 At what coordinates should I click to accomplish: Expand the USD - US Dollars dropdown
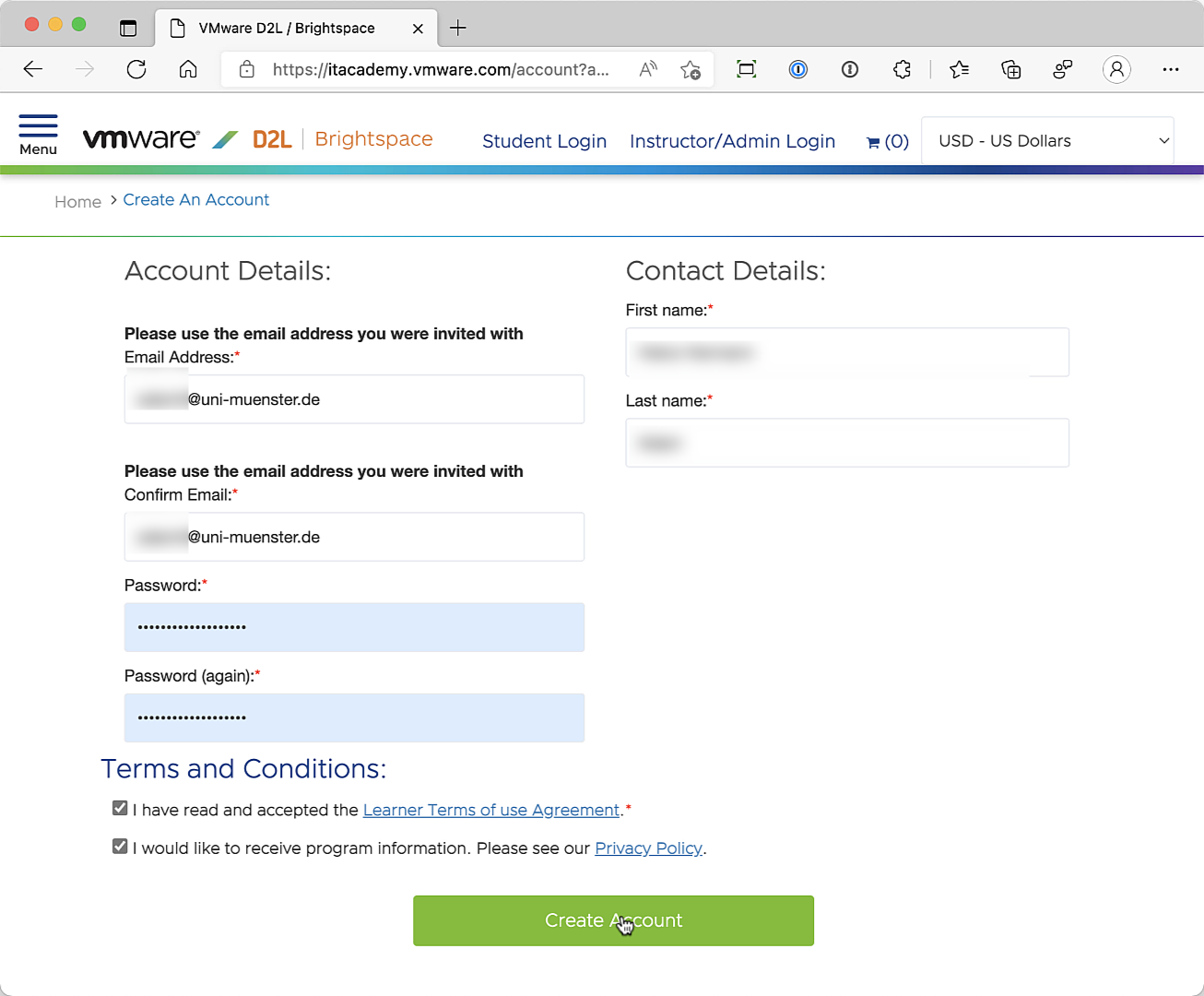(x=1047, y=141)
